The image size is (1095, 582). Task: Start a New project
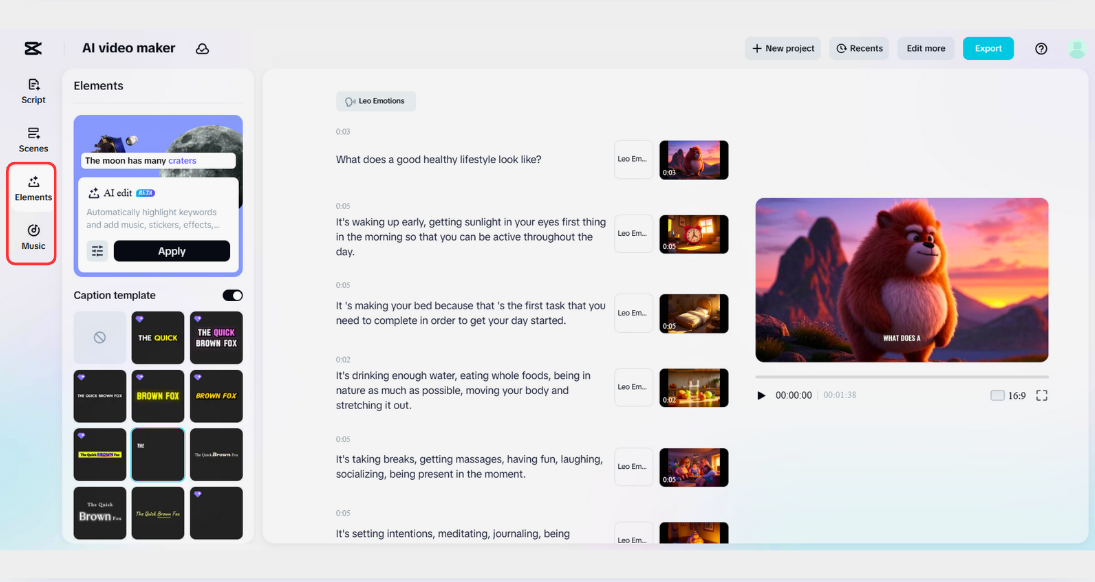pyautogui.click(x=783, y=48)
